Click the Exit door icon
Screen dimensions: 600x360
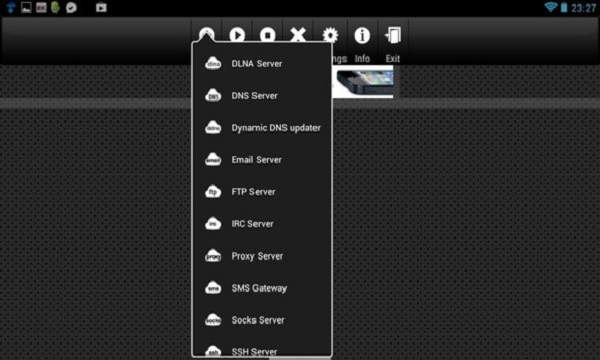pos(393,35)
